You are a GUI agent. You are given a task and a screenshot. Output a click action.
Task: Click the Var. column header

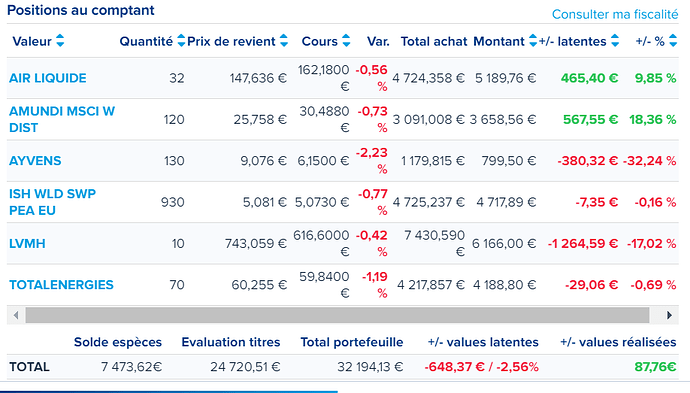coord(378,41)
